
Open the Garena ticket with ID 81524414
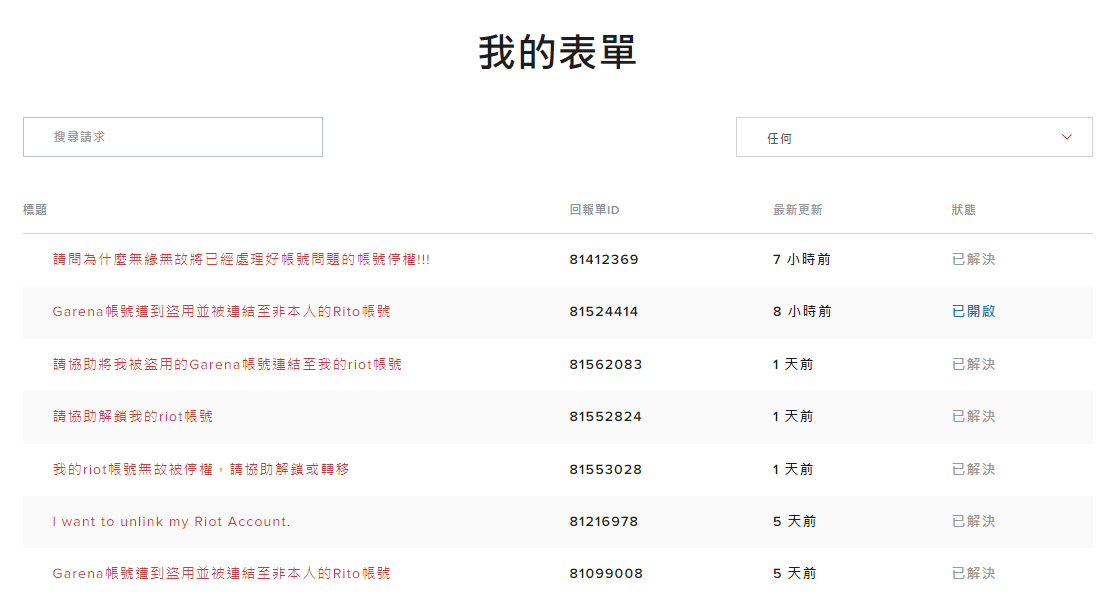221,311
